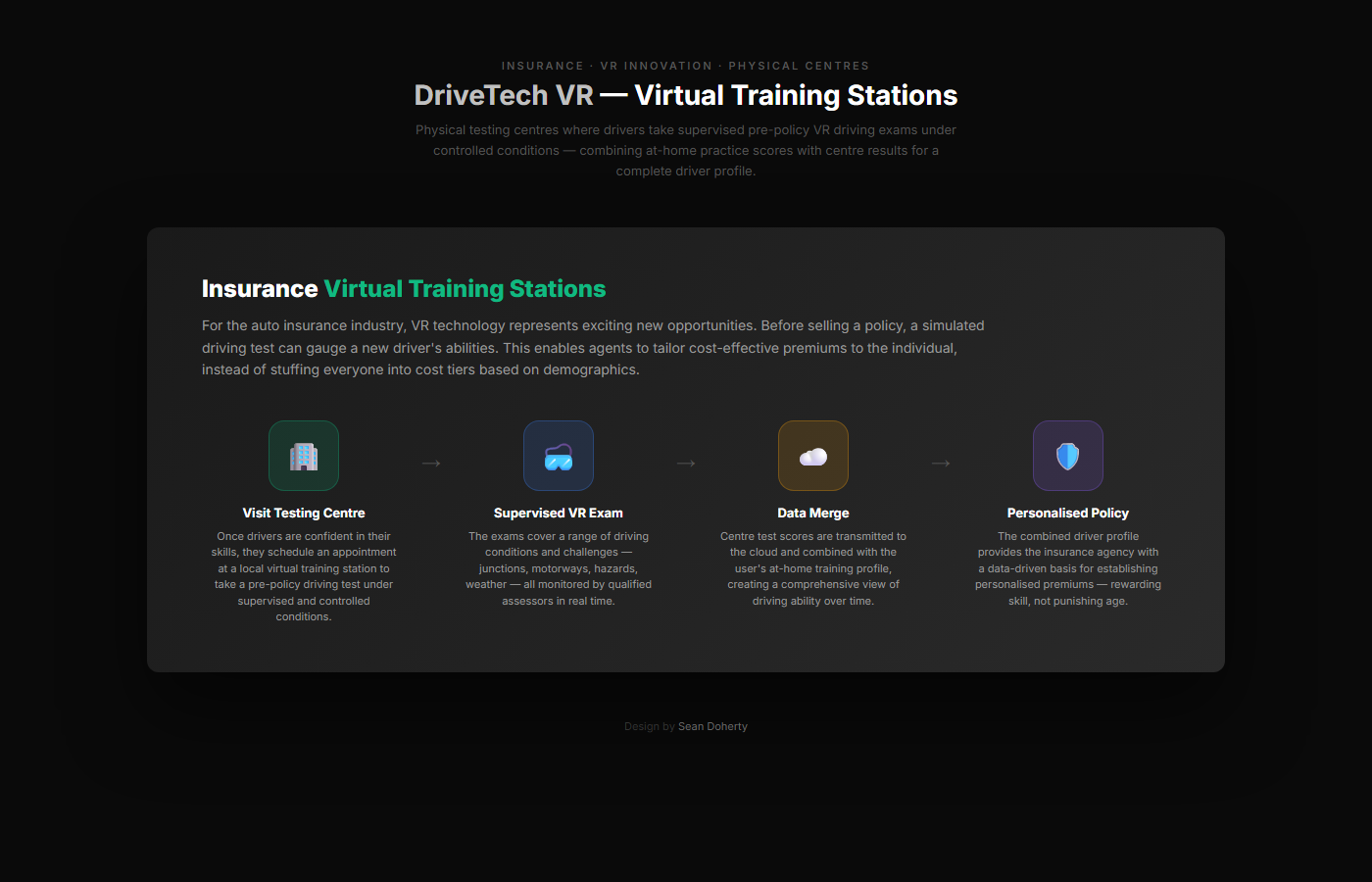Select the VR goggles icon for Supervised VR Exam

(x=559, y=456)
